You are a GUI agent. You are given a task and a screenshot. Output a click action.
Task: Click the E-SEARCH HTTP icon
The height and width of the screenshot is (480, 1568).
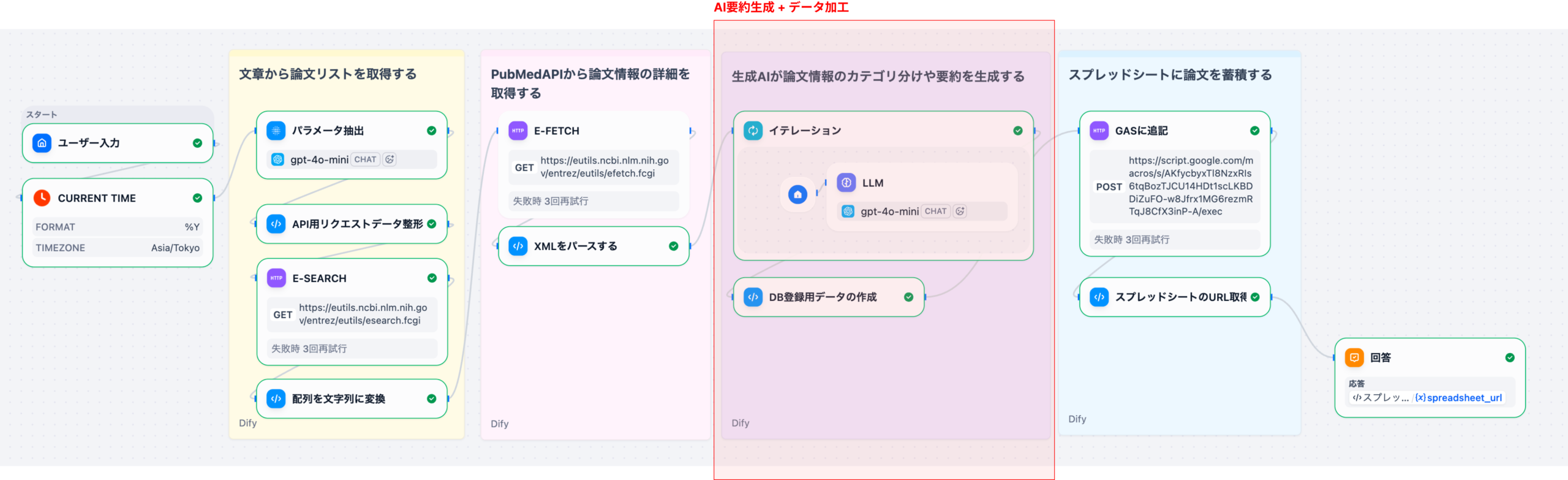[277, 278]
